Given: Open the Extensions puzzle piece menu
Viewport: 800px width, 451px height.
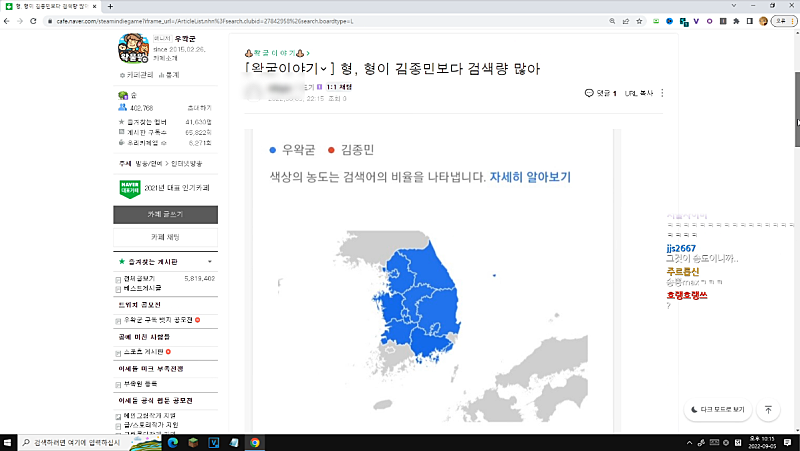Looking at the screenshot, I should [x=736, y=21].
